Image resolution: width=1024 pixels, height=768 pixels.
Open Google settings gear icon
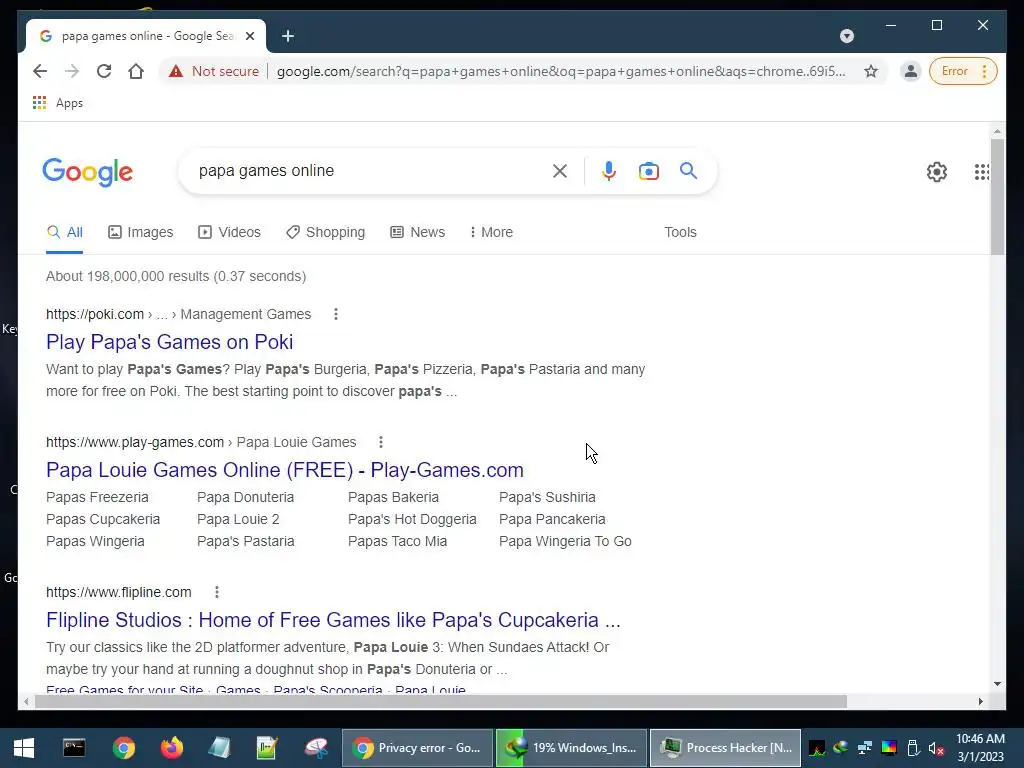pyautogui.click(x=936, y=172)
